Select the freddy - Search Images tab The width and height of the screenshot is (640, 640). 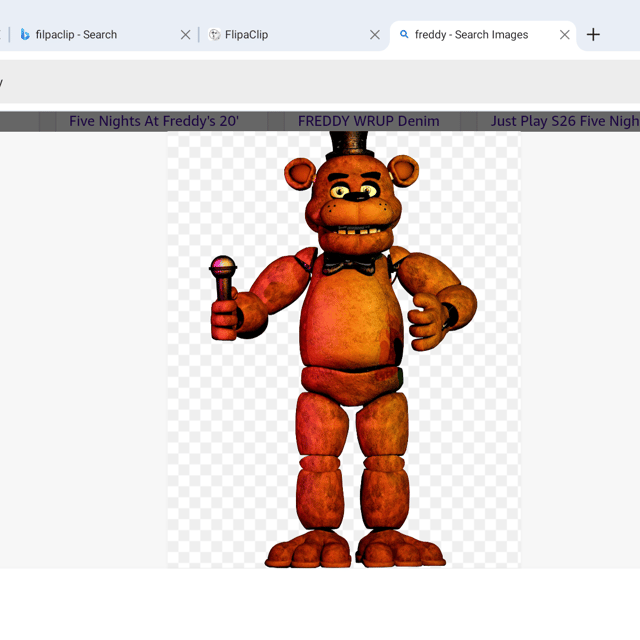pos(471,35)
